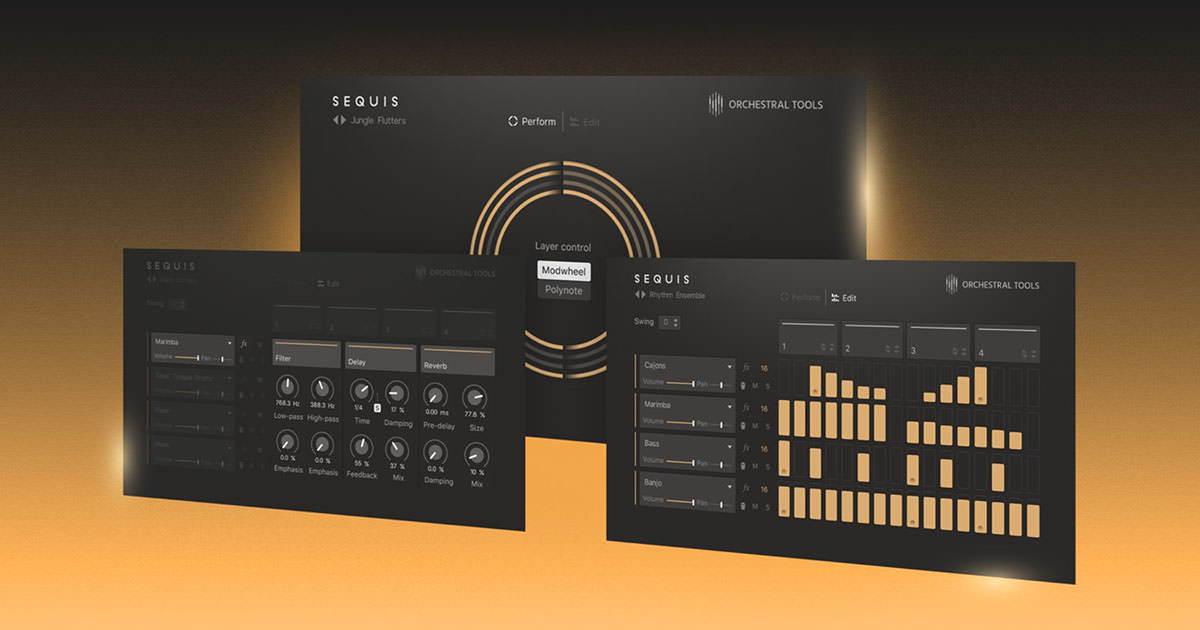Click the step count 16 on Cajons track
This screenshot has width=1200, height=630.
click(764, 368)
